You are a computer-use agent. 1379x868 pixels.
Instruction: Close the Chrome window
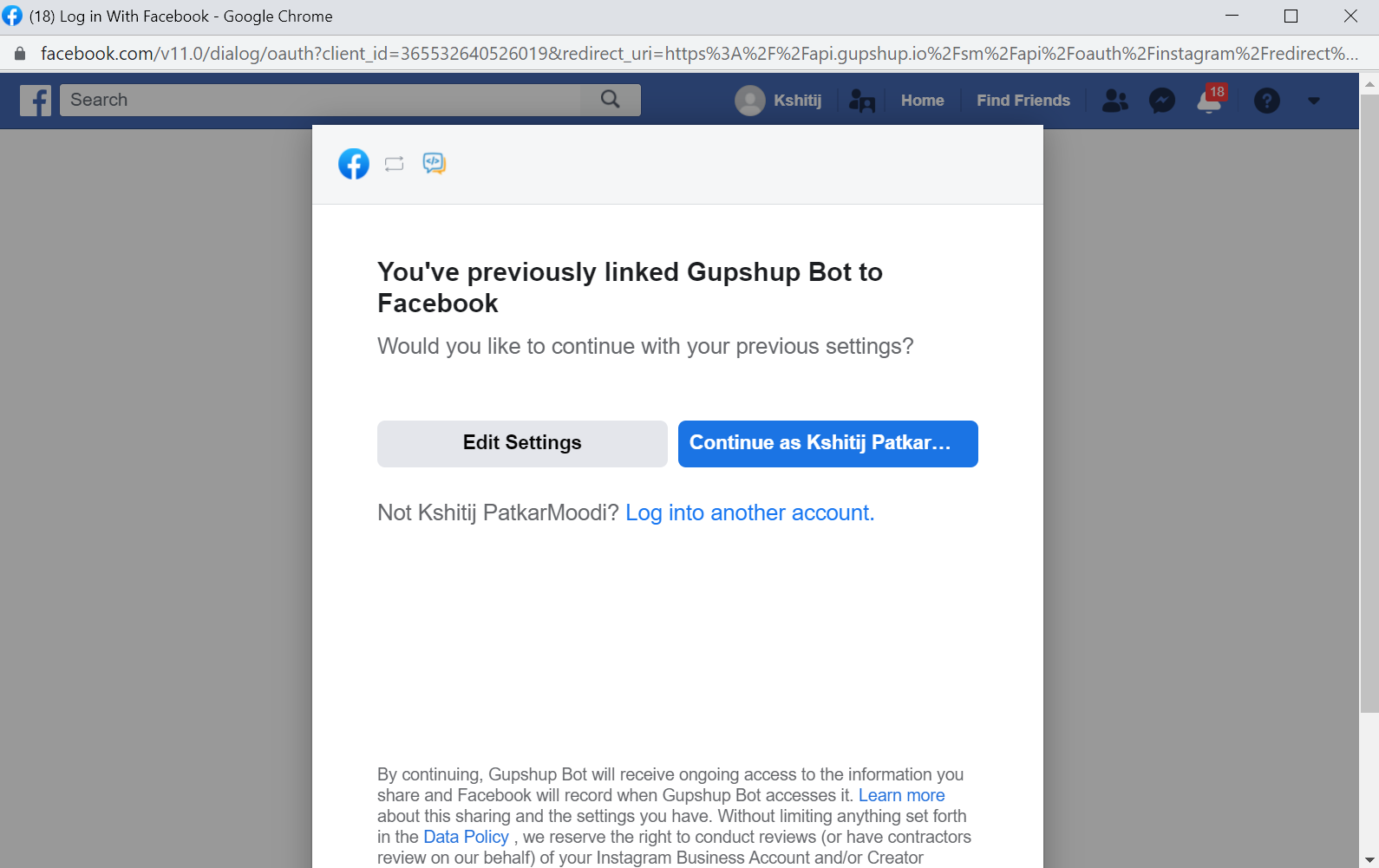(x=1350, y=16)
